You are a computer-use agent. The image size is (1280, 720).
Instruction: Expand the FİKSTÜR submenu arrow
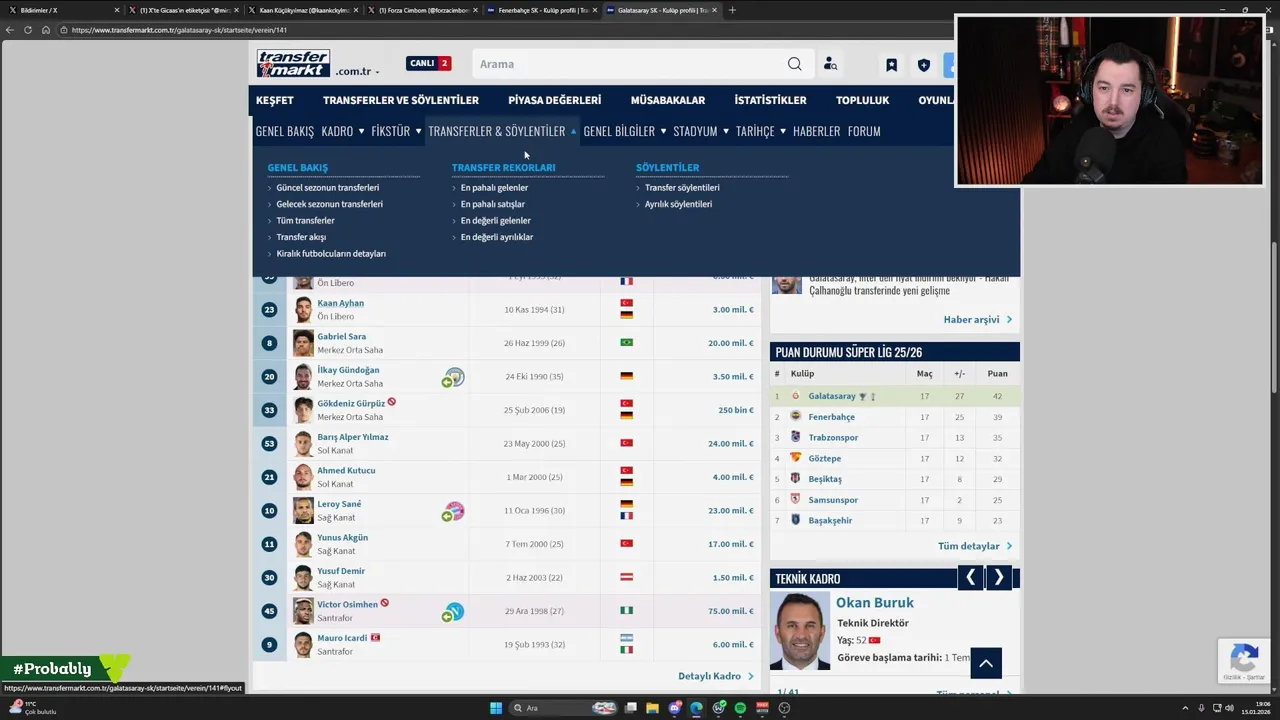coord(418,131)
